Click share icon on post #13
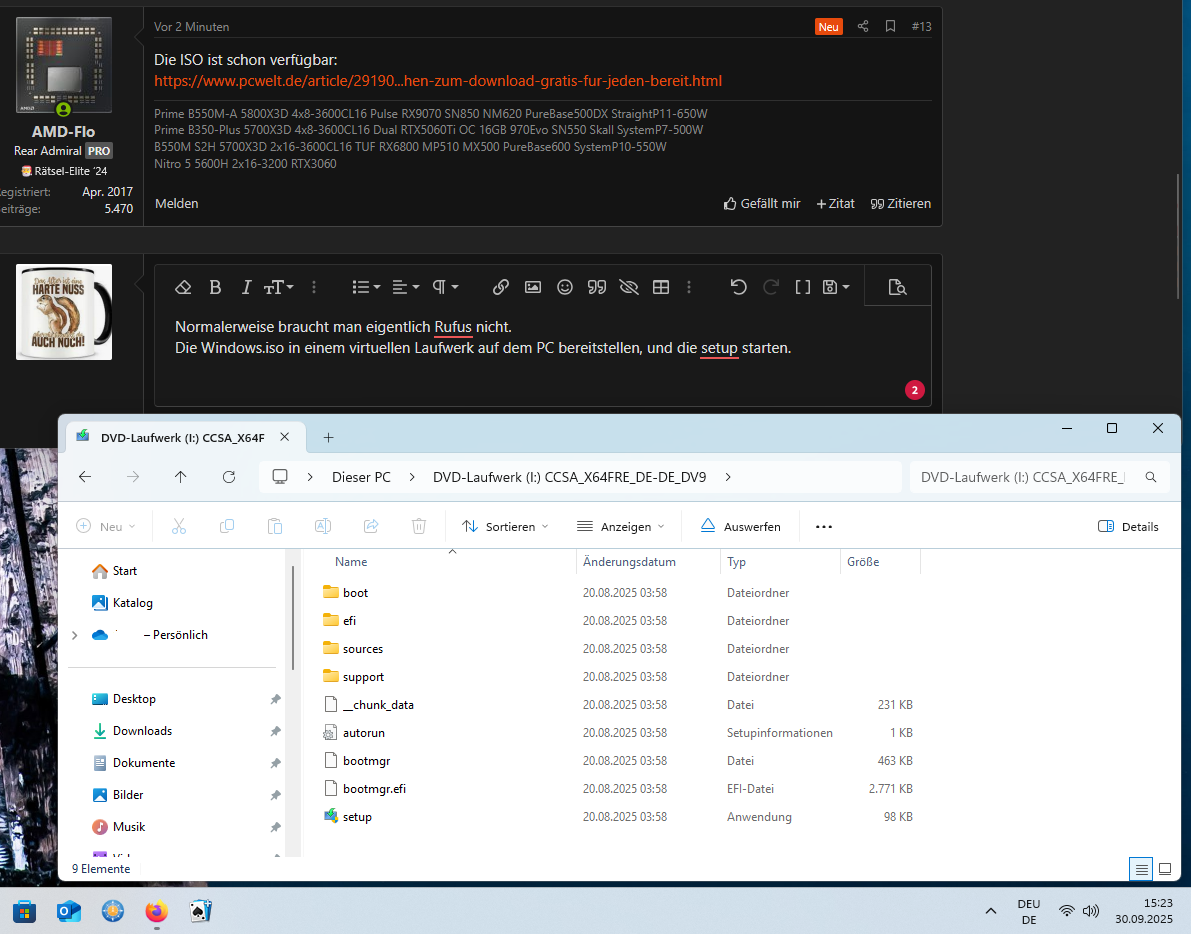This screenshot has width=1191, height=934. click(x=863, y=27)
